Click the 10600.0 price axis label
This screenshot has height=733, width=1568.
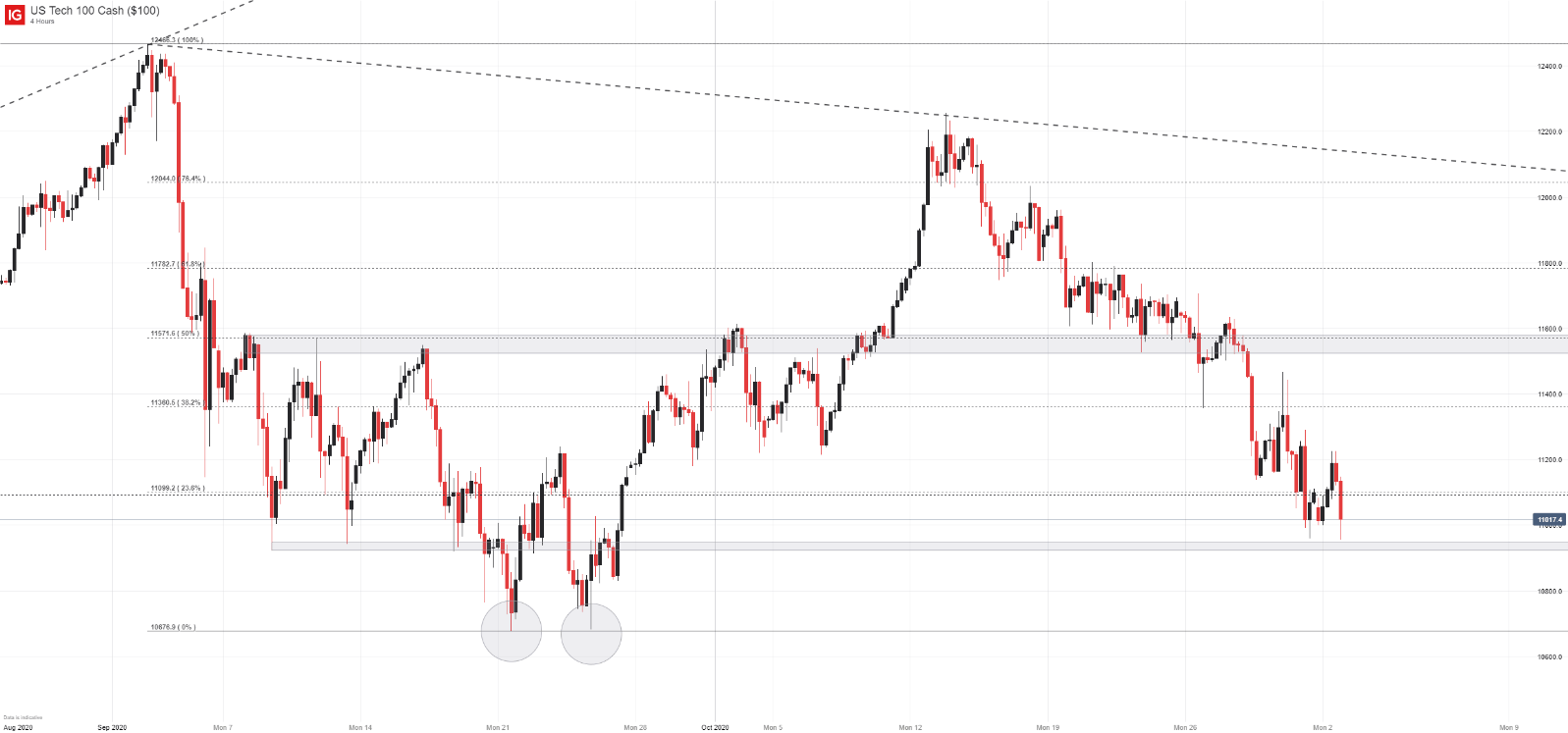click(x=1549, y=656)
